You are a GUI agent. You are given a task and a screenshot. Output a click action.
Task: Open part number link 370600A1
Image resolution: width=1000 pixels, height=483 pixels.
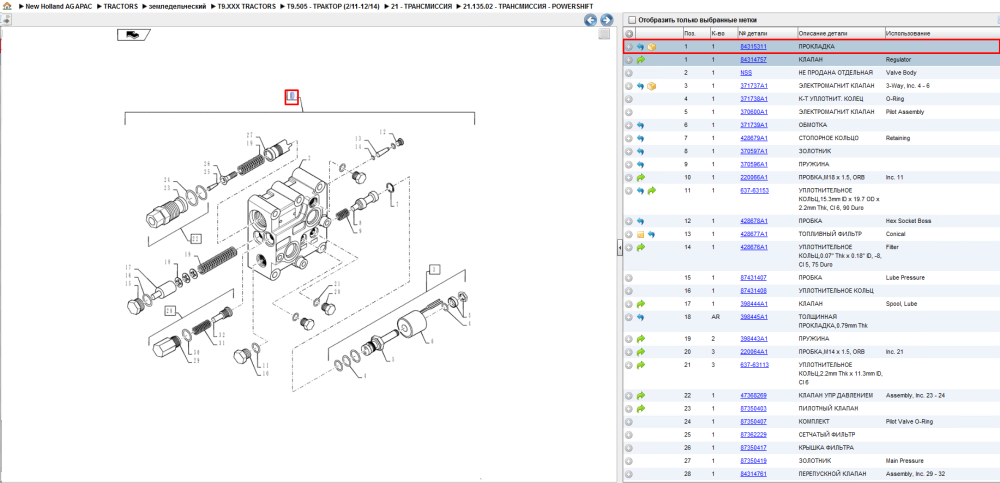(x=754, y=112)
